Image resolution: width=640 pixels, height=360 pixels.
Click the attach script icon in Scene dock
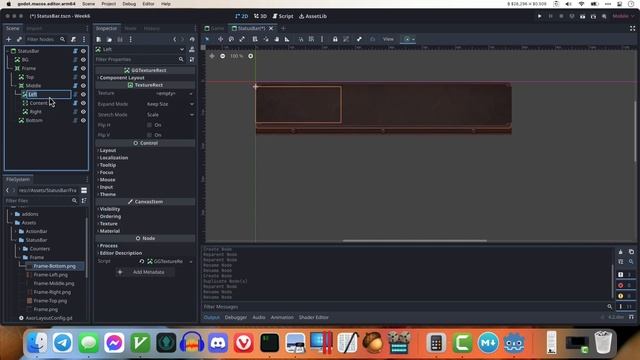coord(73,39)
